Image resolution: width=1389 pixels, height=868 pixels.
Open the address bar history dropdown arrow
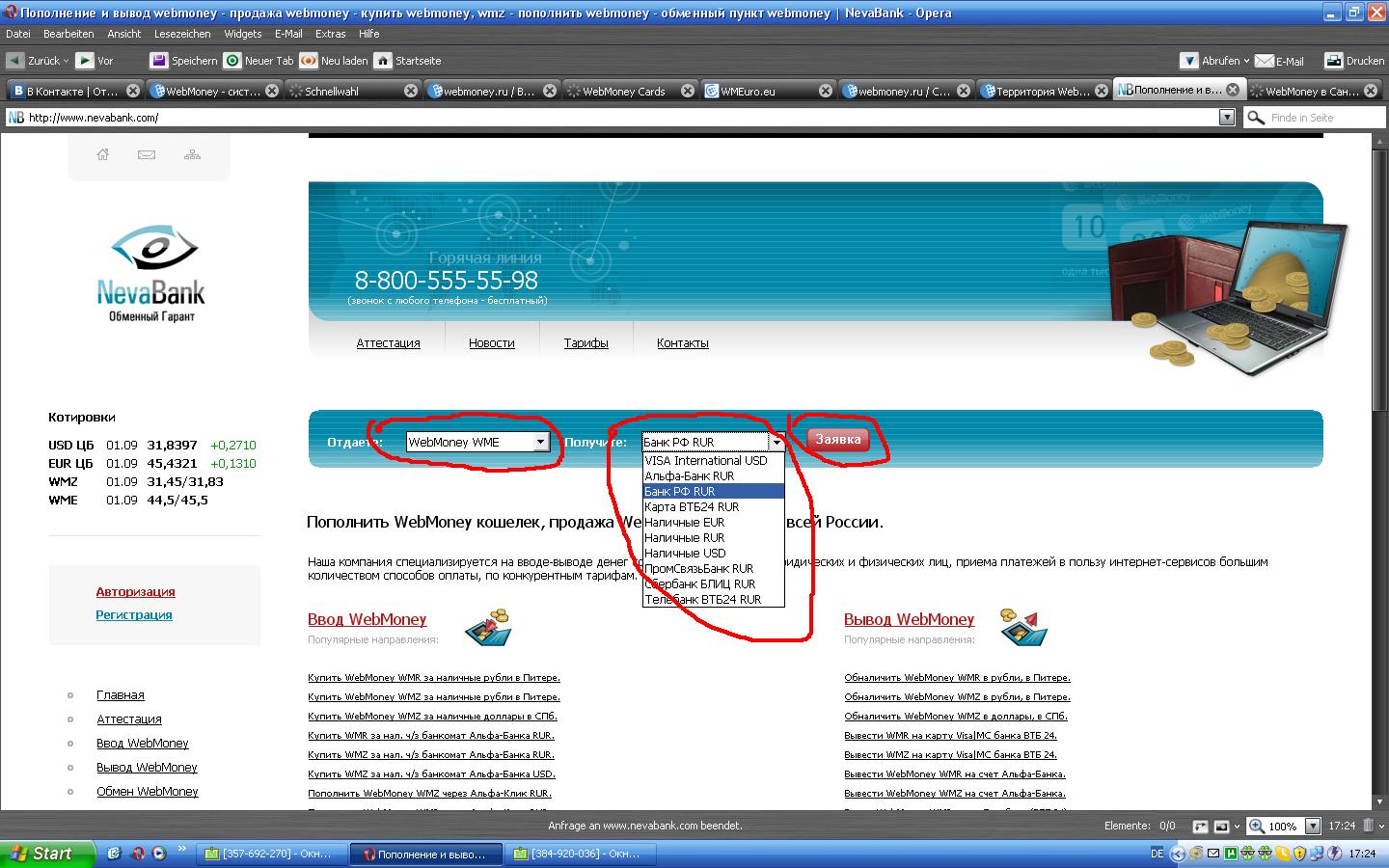1227,118
